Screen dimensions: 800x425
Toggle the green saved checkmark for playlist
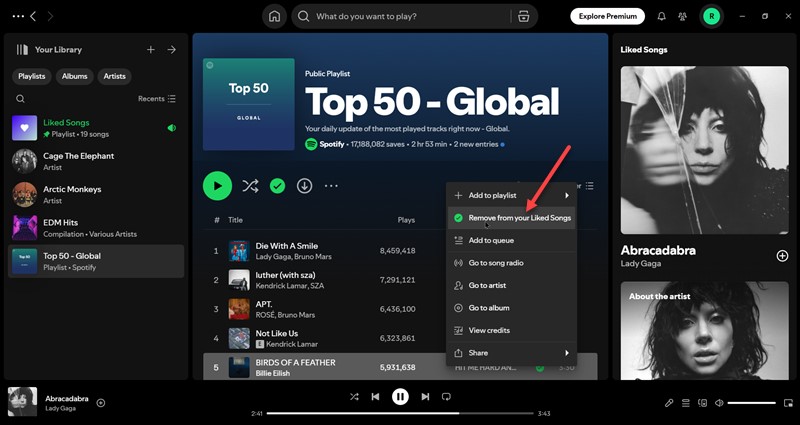pos(278,186)
